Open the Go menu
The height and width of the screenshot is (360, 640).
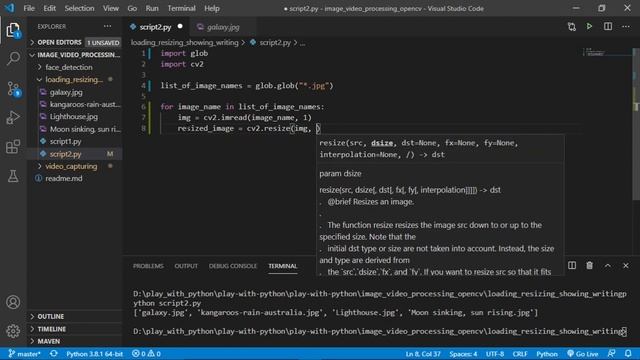pyautogui.click(x=132, y=8)
